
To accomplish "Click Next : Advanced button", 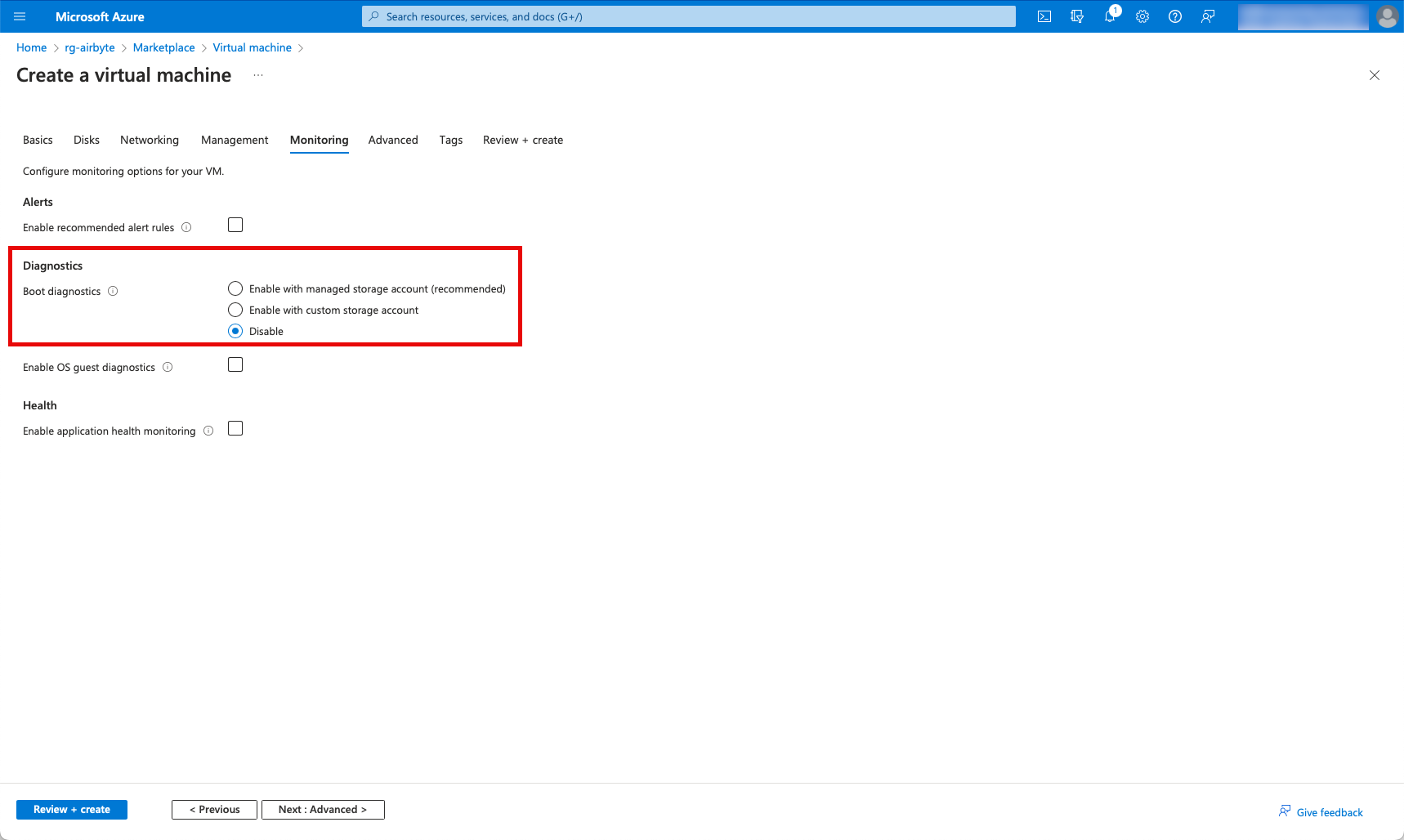I will 323,809.
